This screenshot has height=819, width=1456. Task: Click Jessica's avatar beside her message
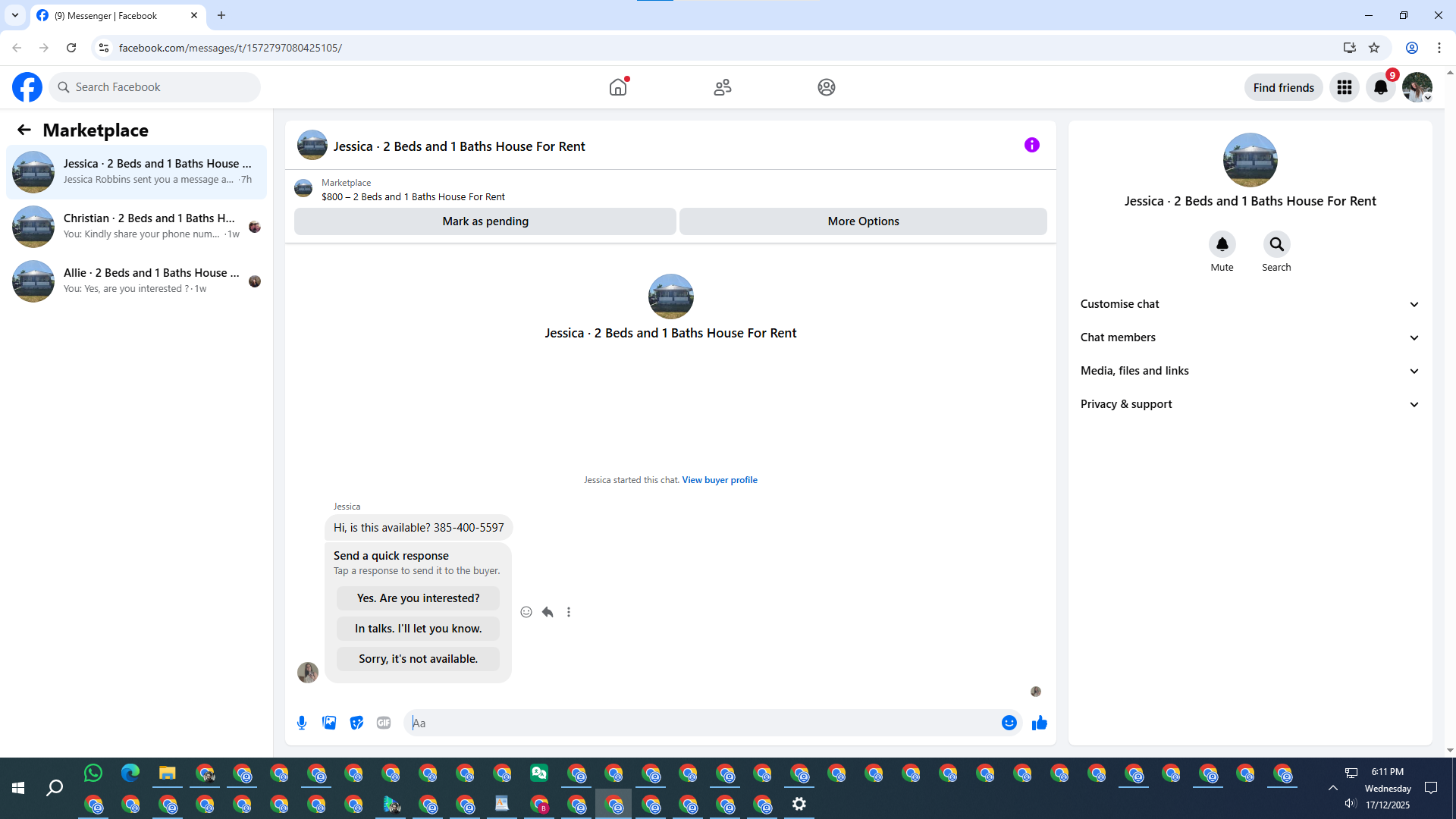click(x=308, y=673)
